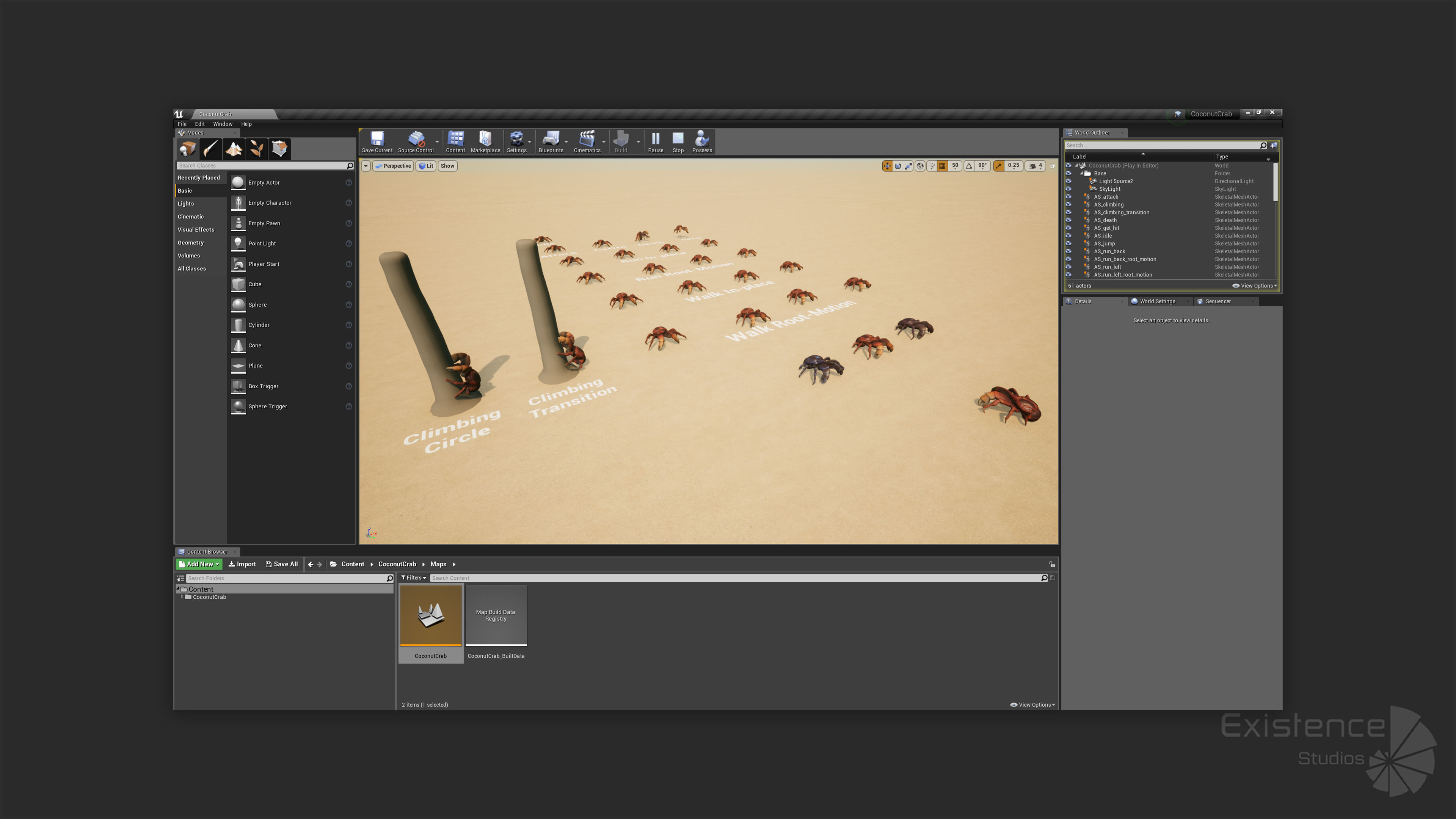Open the Window menu
Screen dimensions: 1456x819
(x=222, y=124)
